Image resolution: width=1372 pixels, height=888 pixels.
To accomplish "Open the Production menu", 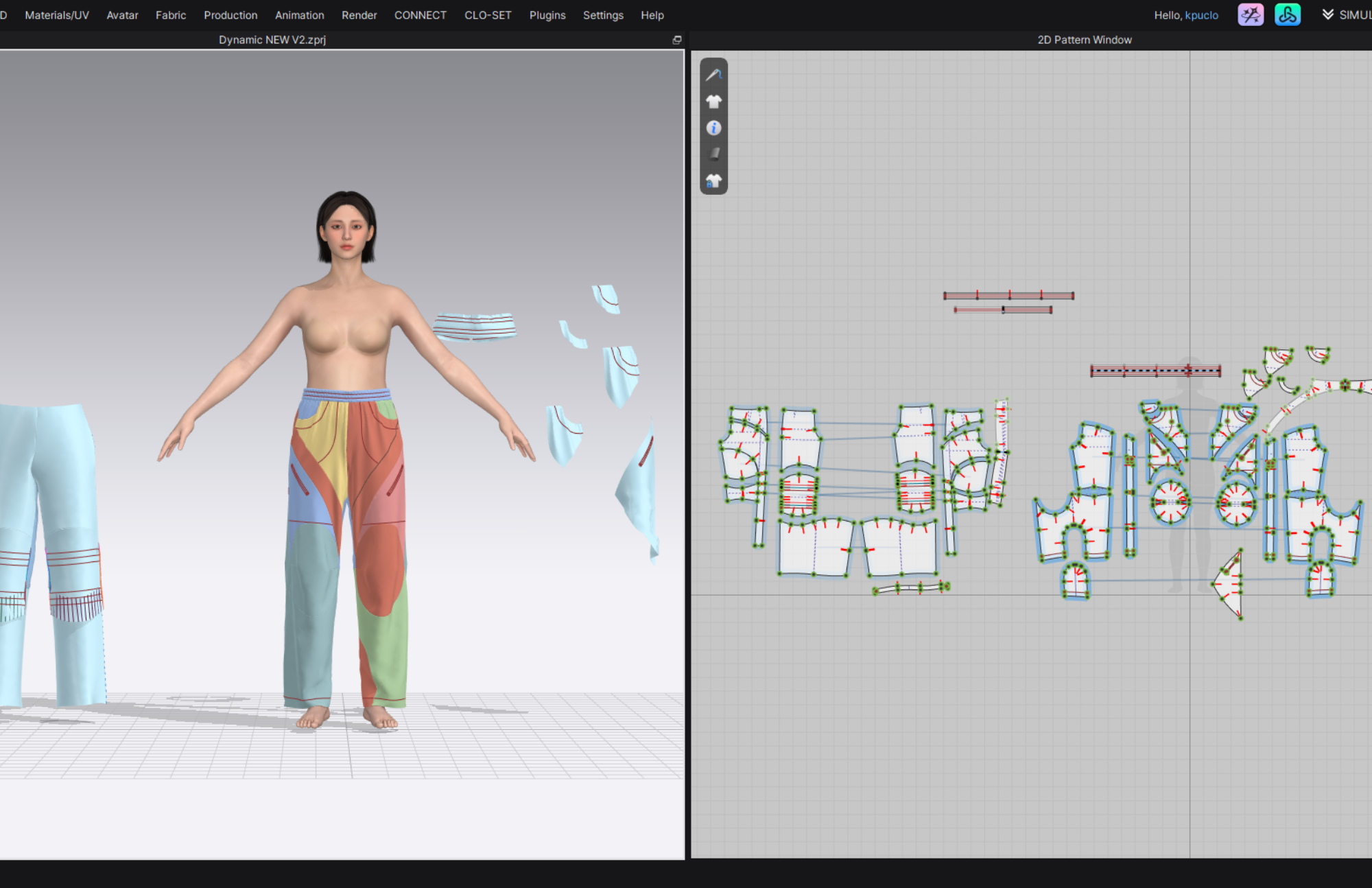I will [x=230, y=15].
